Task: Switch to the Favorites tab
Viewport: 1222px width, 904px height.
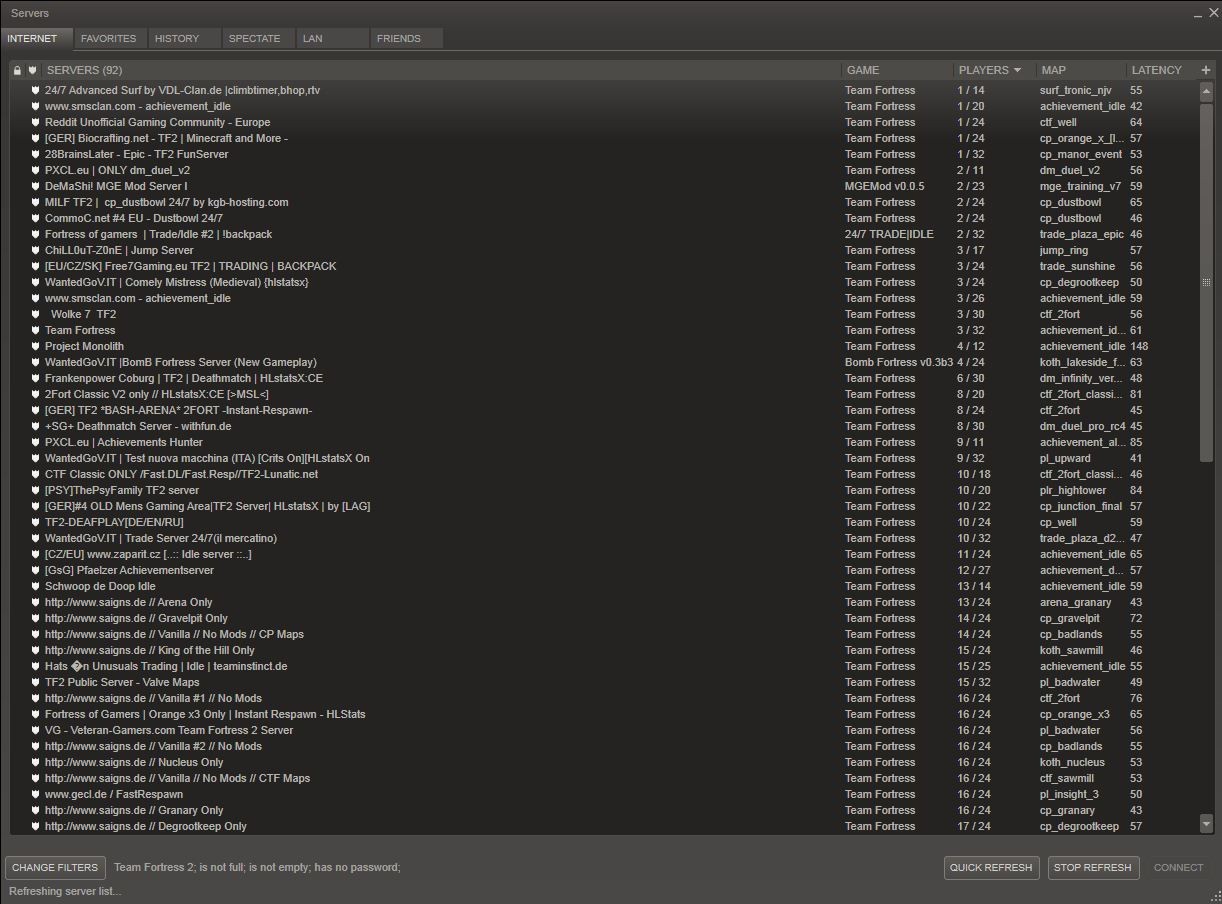Action: click(x=109, y=39)
